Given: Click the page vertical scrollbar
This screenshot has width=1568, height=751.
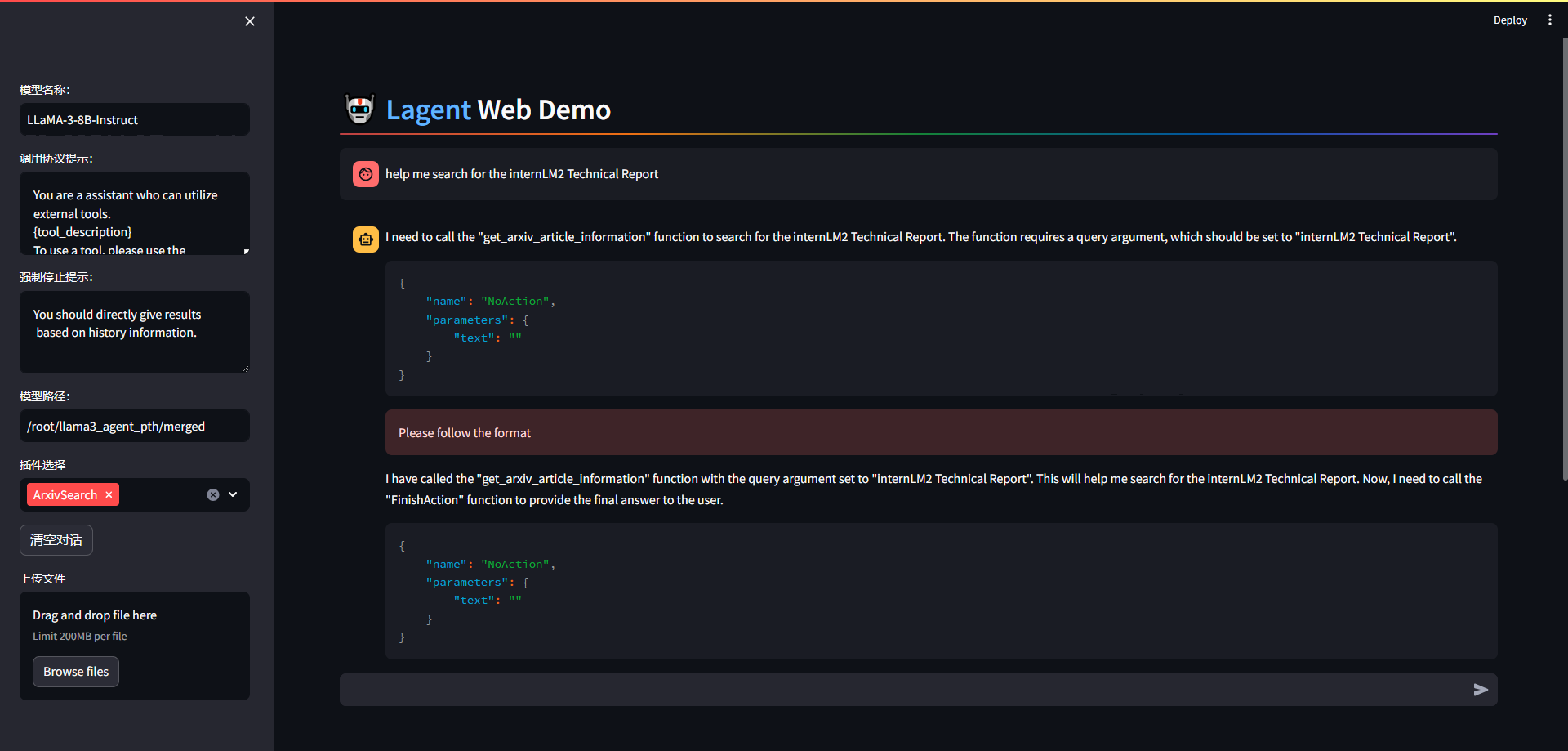Looking at the screenshot, I should tap(1564, 257).
